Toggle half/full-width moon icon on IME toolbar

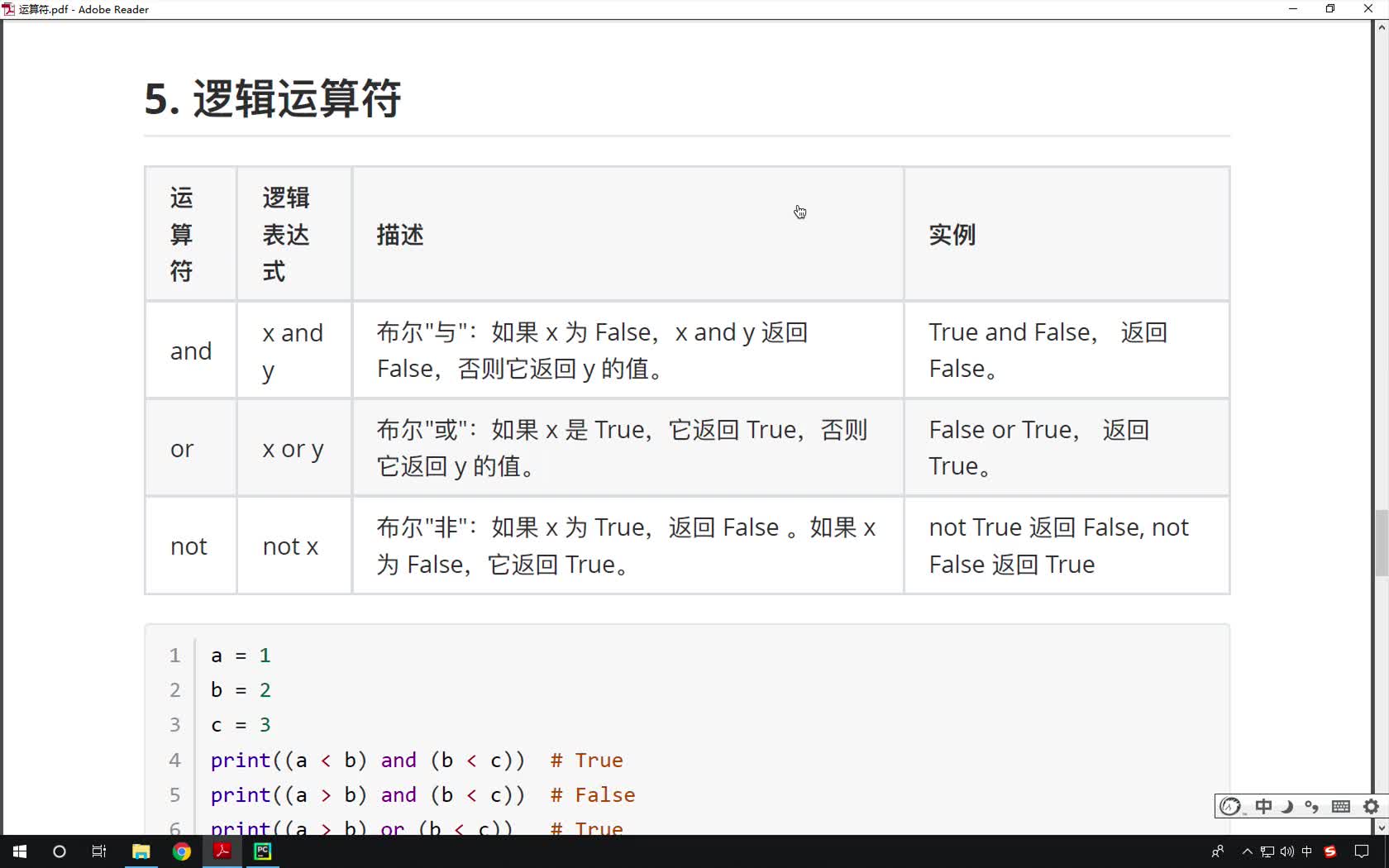click(x=1287, y=806)
